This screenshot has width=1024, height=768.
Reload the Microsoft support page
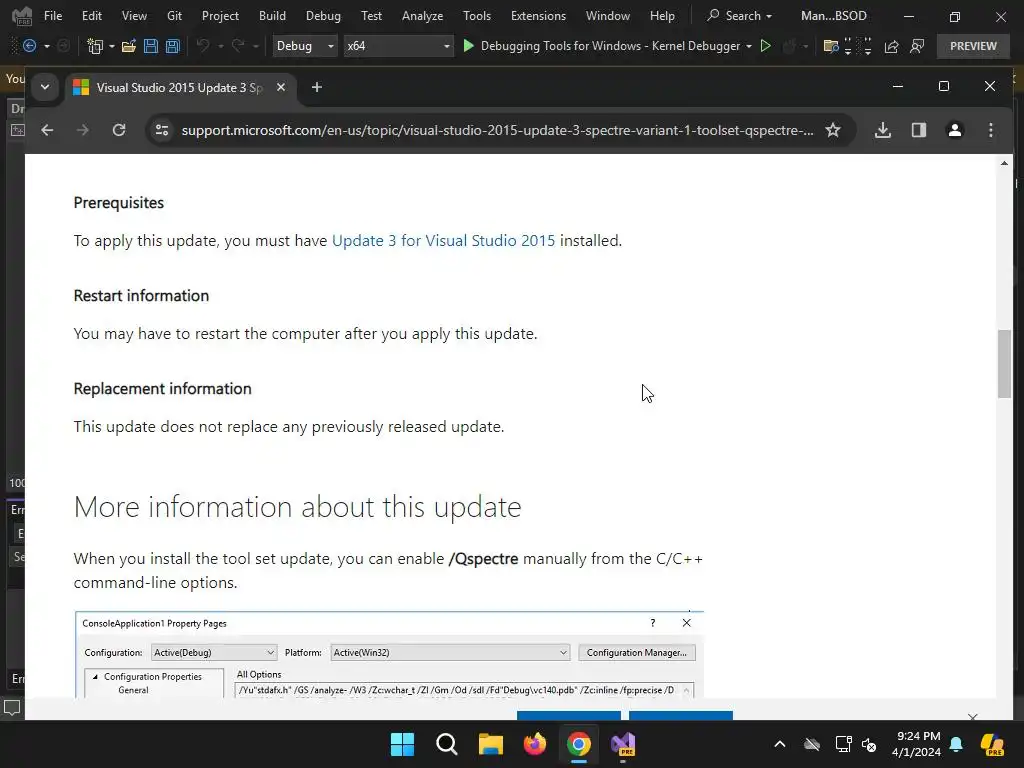(x=119, y=130)
